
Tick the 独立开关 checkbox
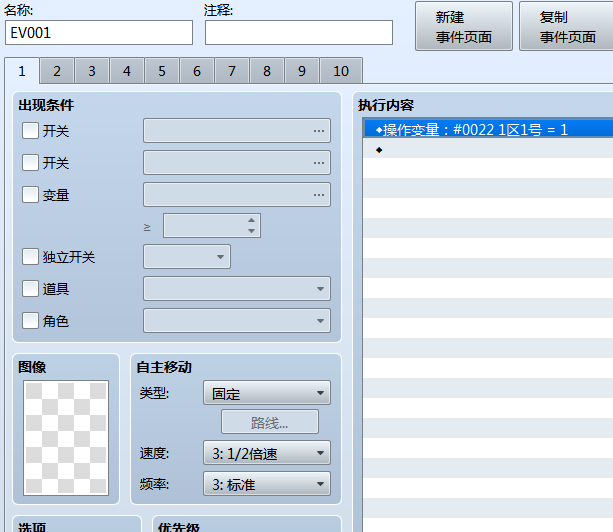pyautogui.click(x=30, y=257)
